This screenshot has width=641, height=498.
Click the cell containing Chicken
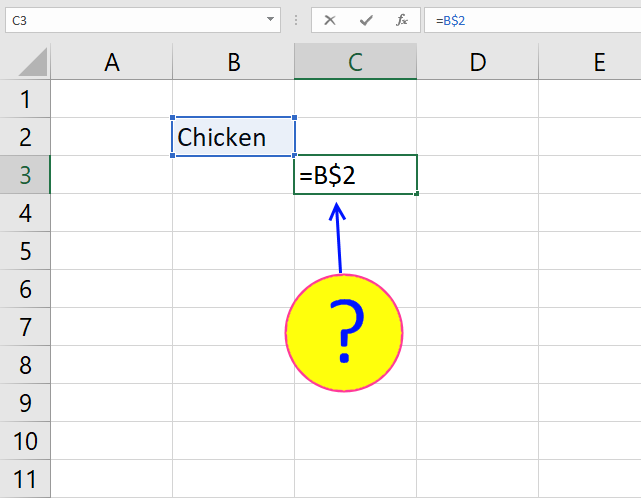[x=233, y=137]
